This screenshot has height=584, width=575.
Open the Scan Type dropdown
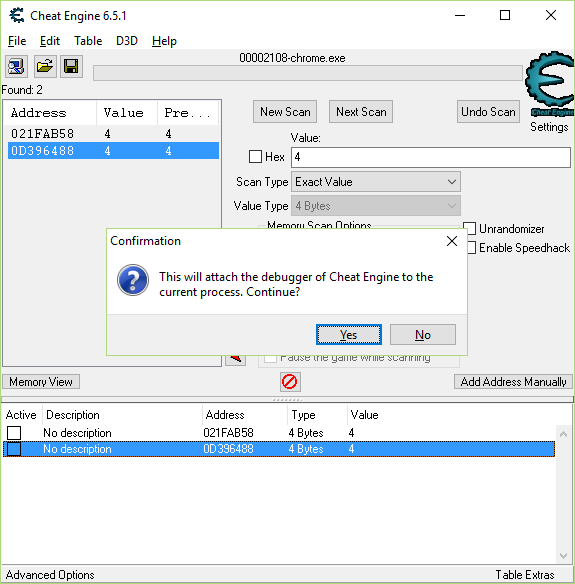point(376,182)
